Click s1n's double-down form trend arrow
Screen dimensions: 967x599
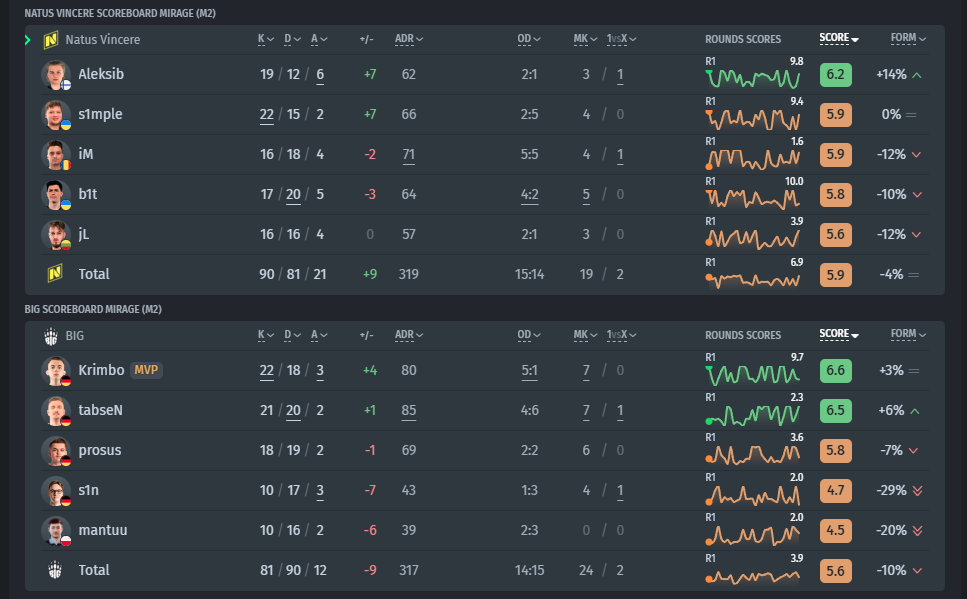point(918,491)
